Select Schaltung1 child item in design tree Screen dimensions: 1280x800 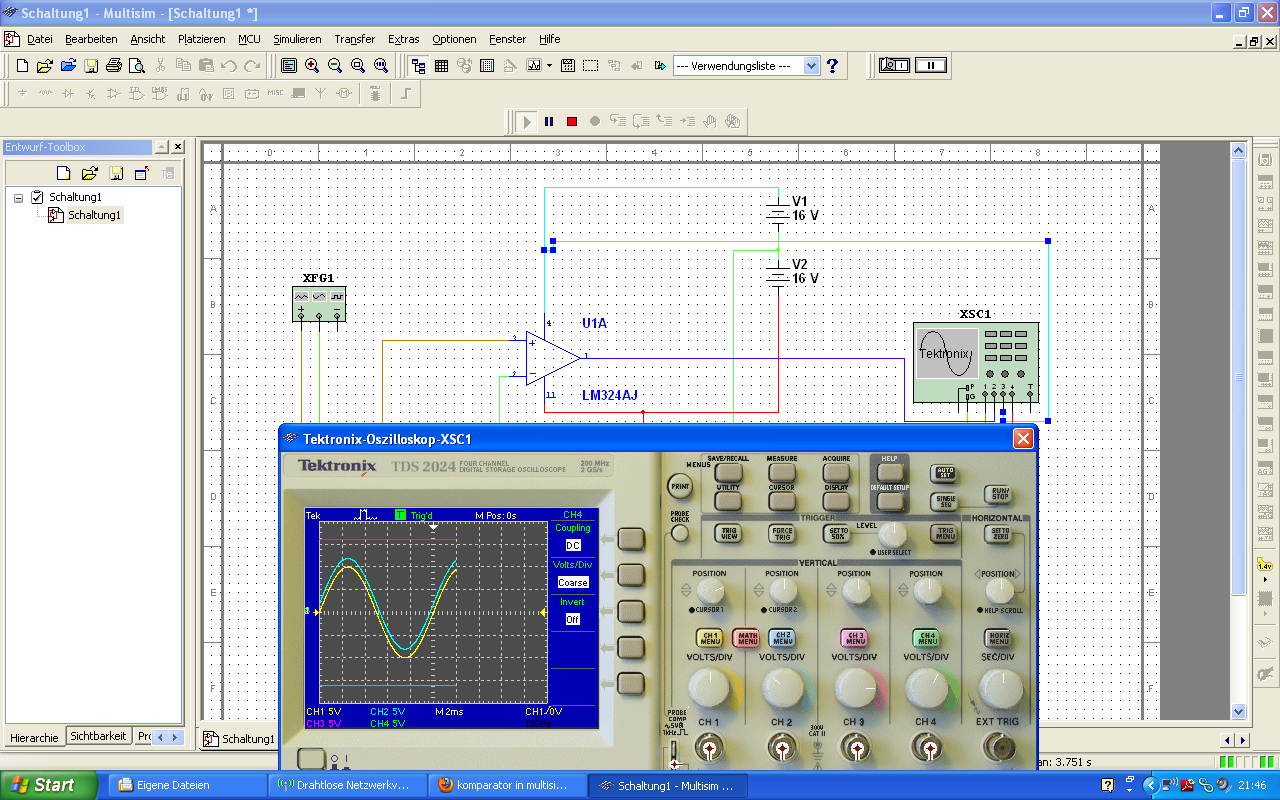94,215
